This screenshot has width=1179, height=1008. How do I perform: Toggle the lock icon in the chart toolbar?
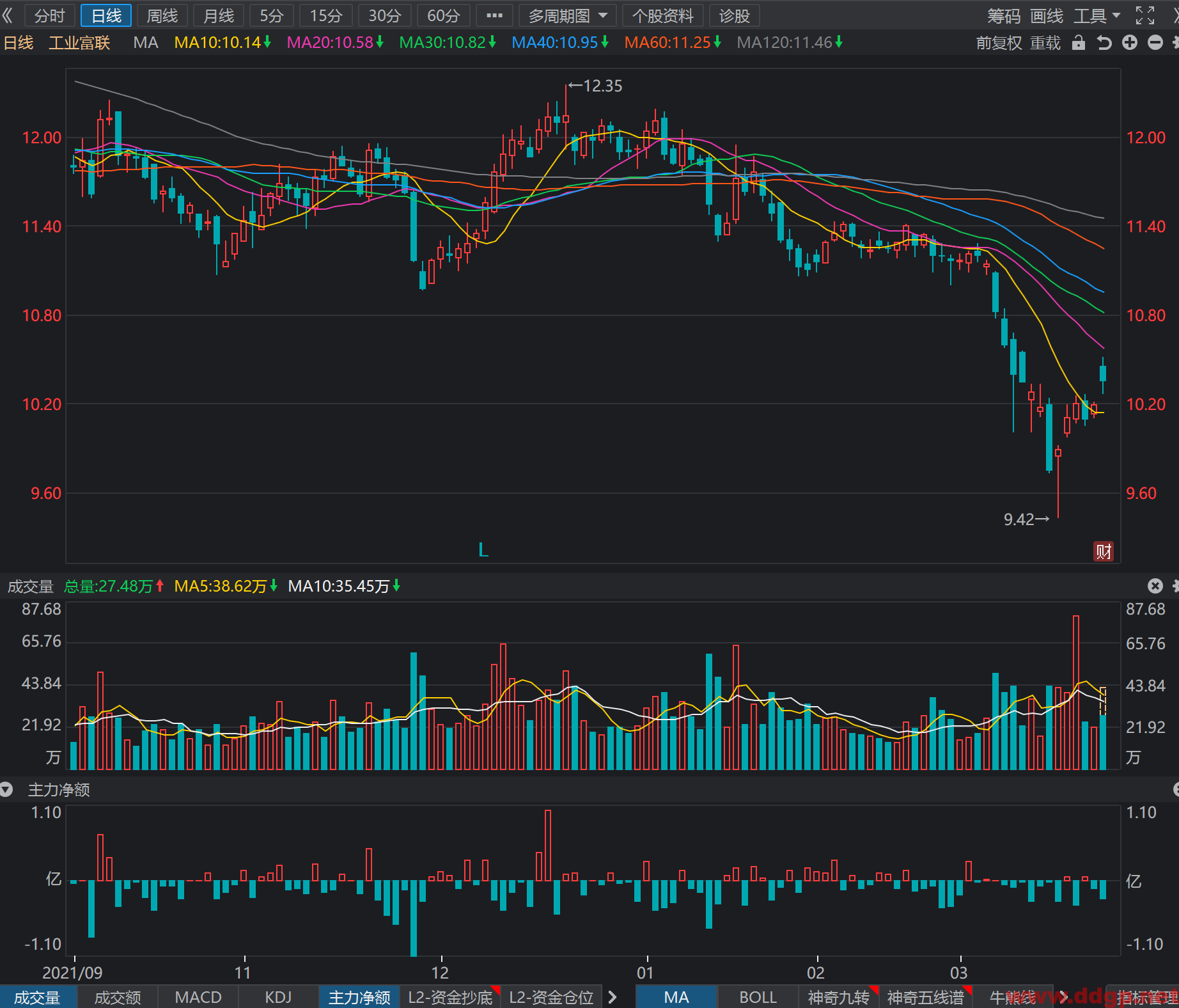coord(1079,43)
